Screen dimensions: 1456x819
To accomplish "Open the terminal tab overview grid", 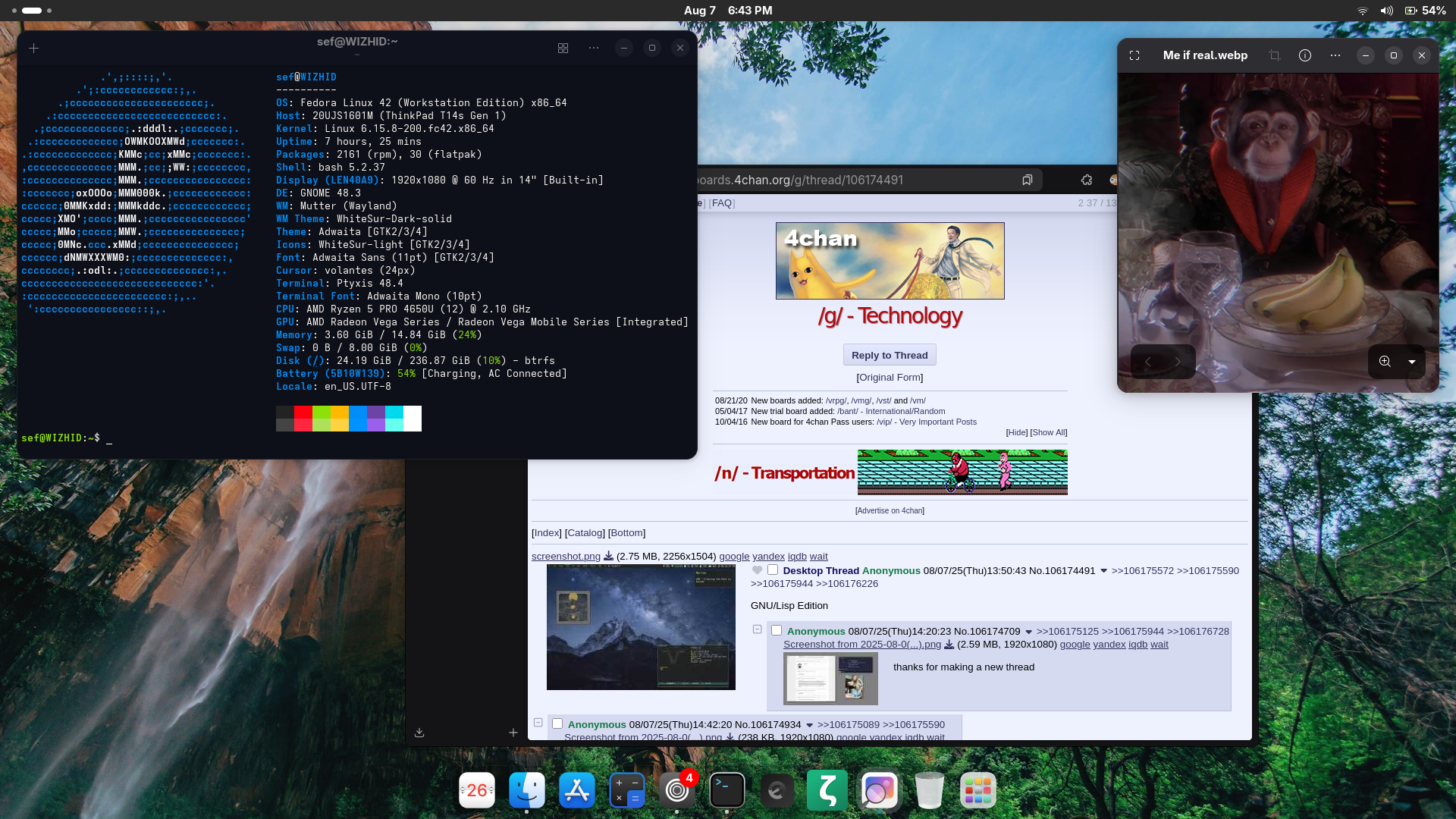I will coord(563,48).
